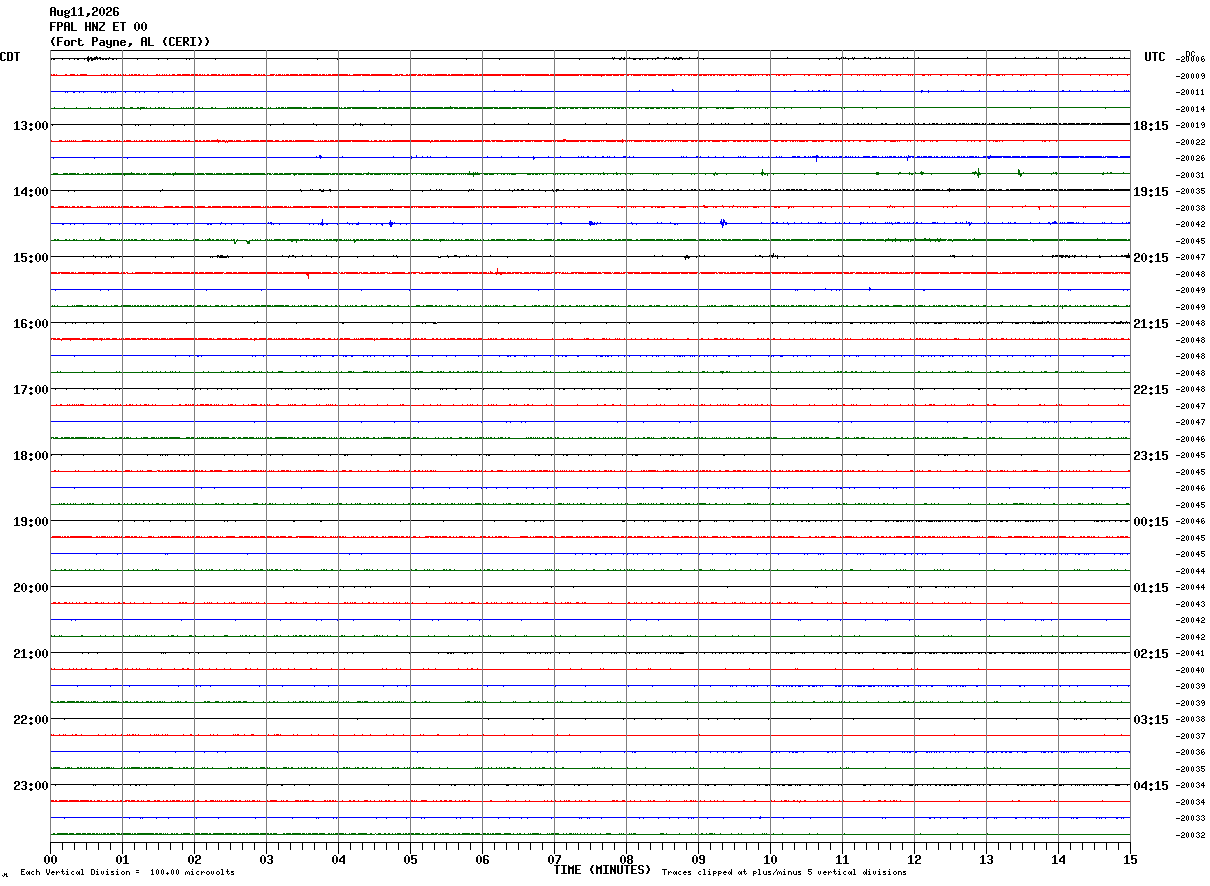
Task: Click the 00:15 UTC time label
Action: 1151,522
